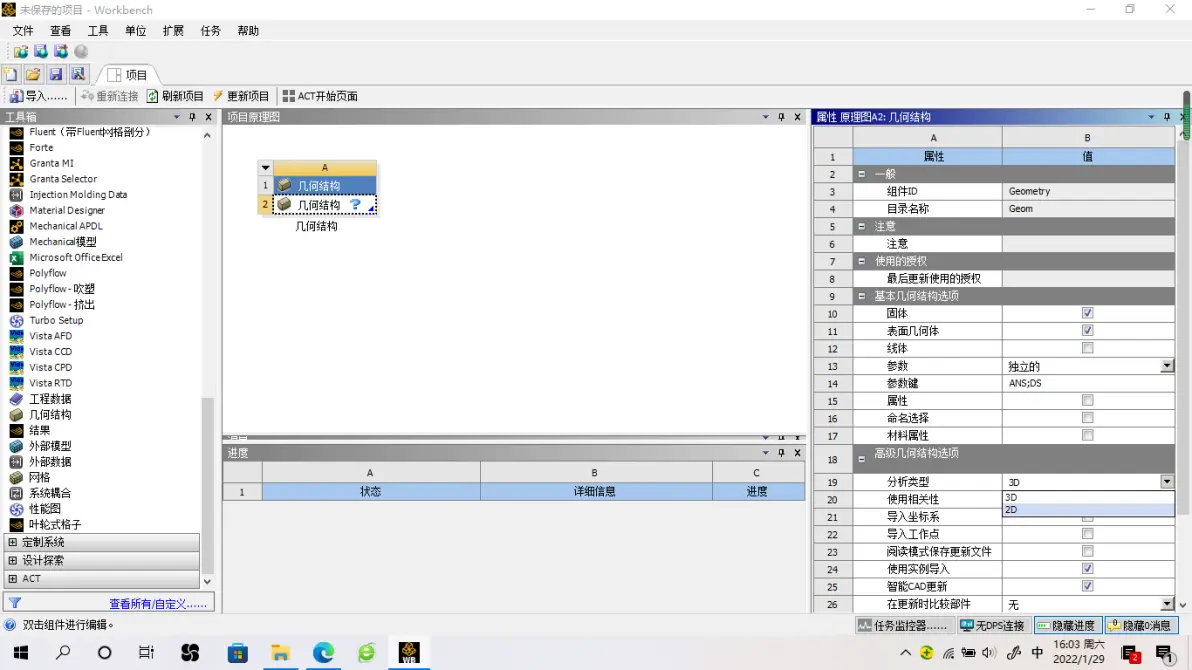Open the 工具 menu
1192x670 pixels.
tap(98, 31)
